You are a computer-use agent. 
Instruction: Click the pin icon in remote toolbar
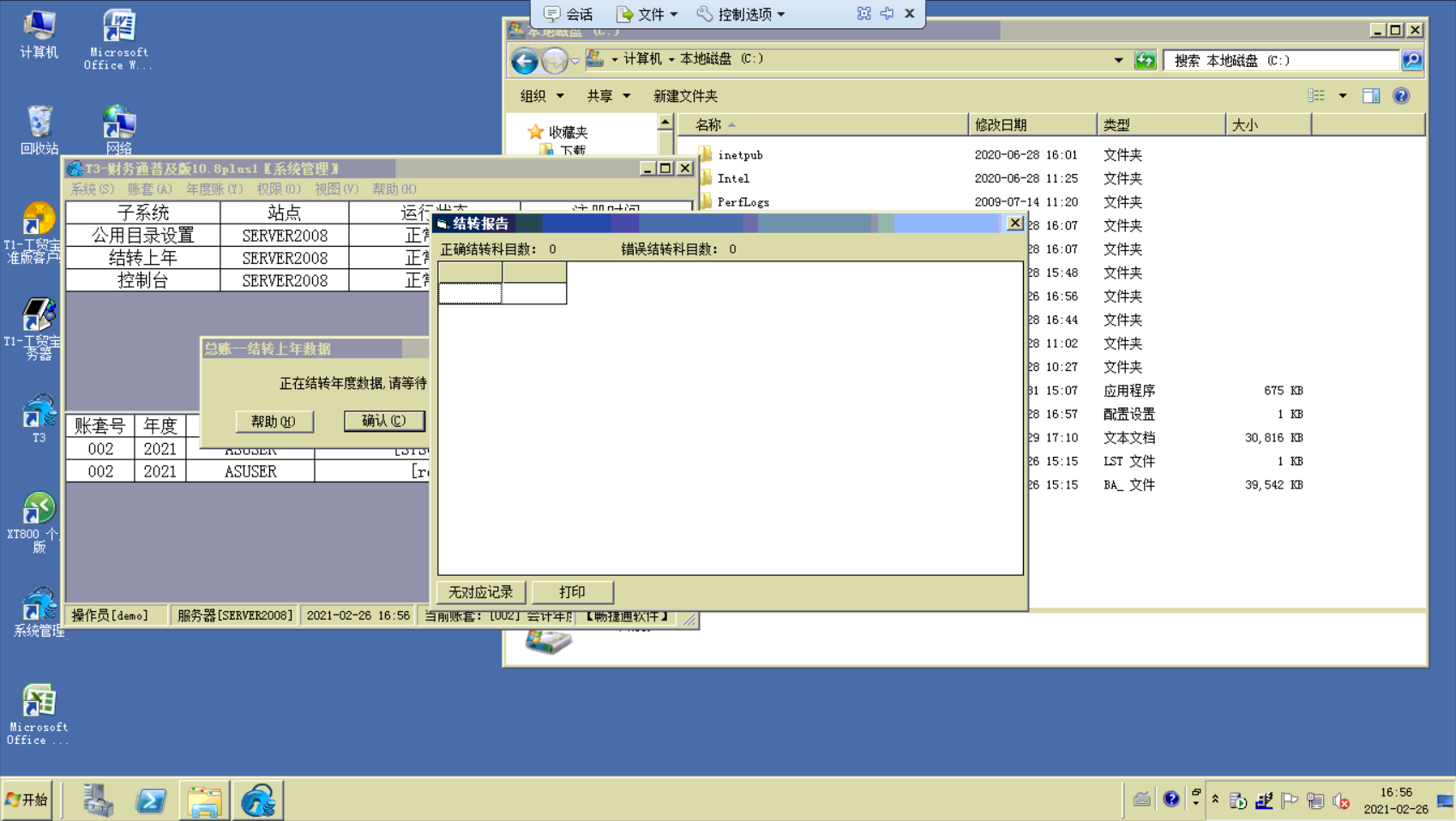pyautogui.click(x=887, y=14)
